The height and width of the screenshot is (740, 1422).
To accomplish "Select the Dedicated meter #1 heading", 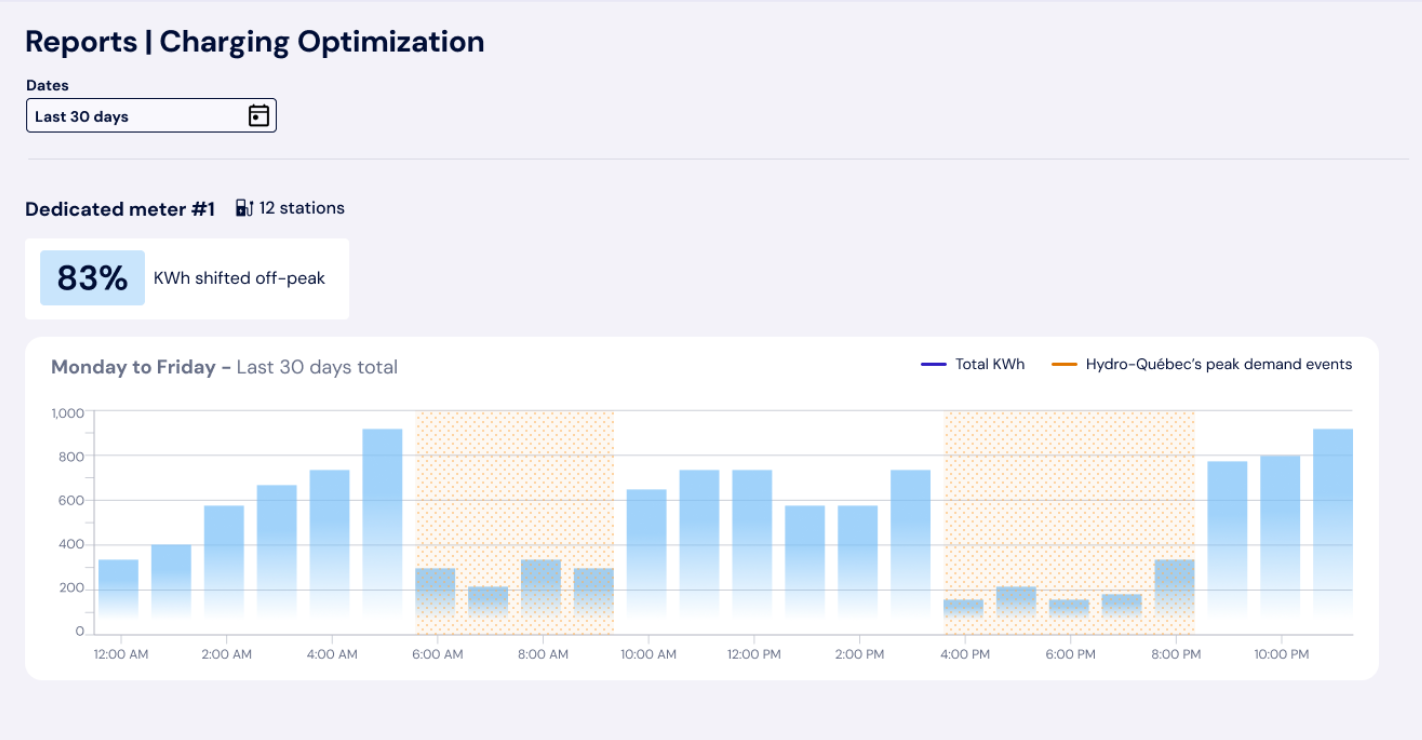I will (120, 209).
